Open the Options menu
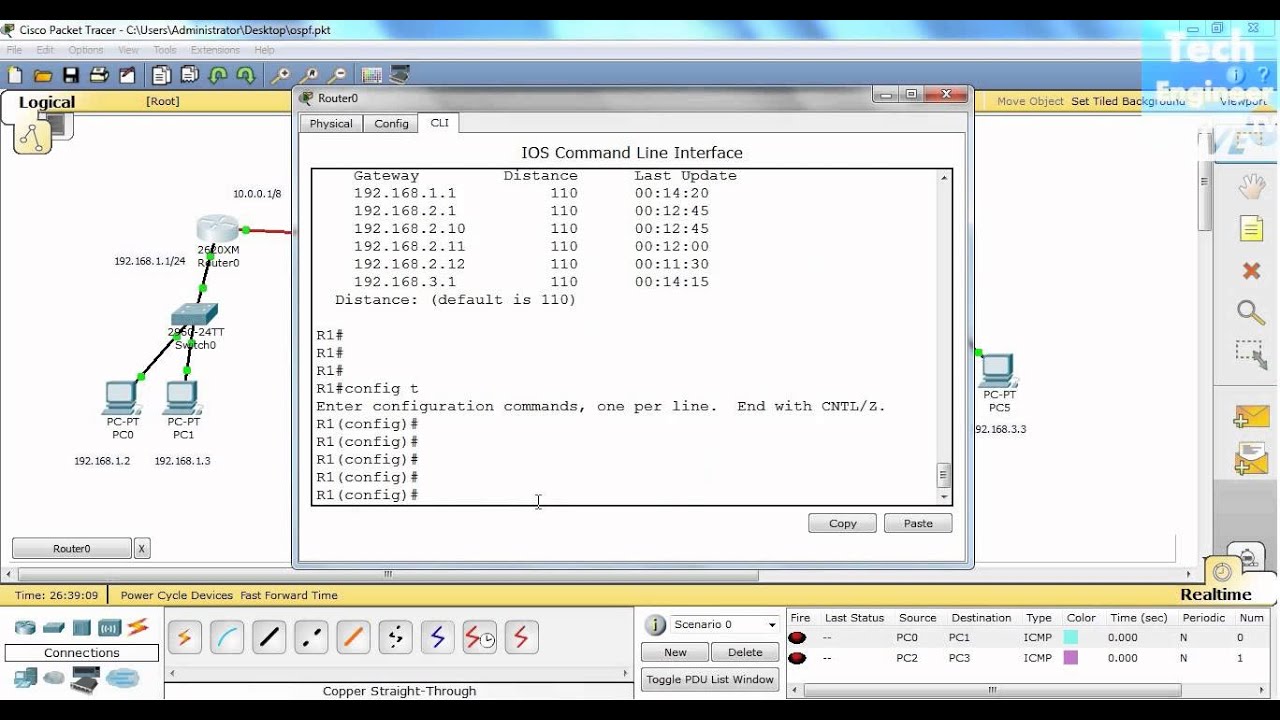Viewport: 1280px width, 720px height. click(86, 50)
